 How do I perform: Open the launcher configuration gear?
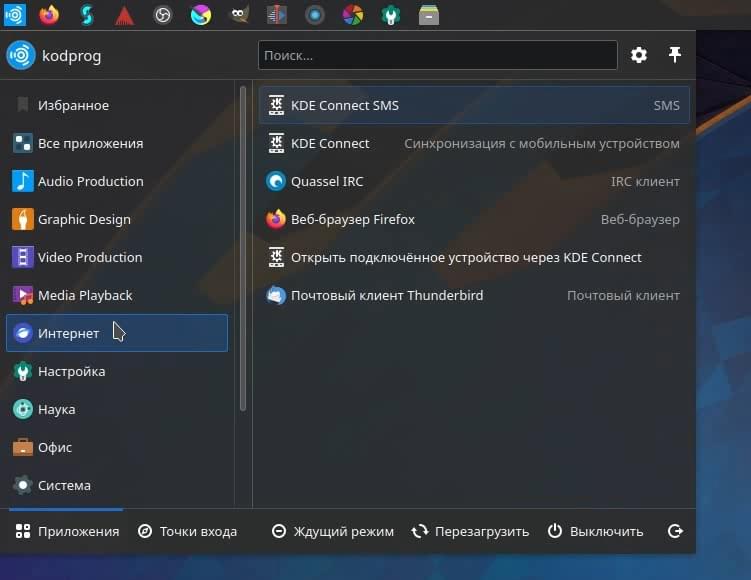click(x=639, y=55)
